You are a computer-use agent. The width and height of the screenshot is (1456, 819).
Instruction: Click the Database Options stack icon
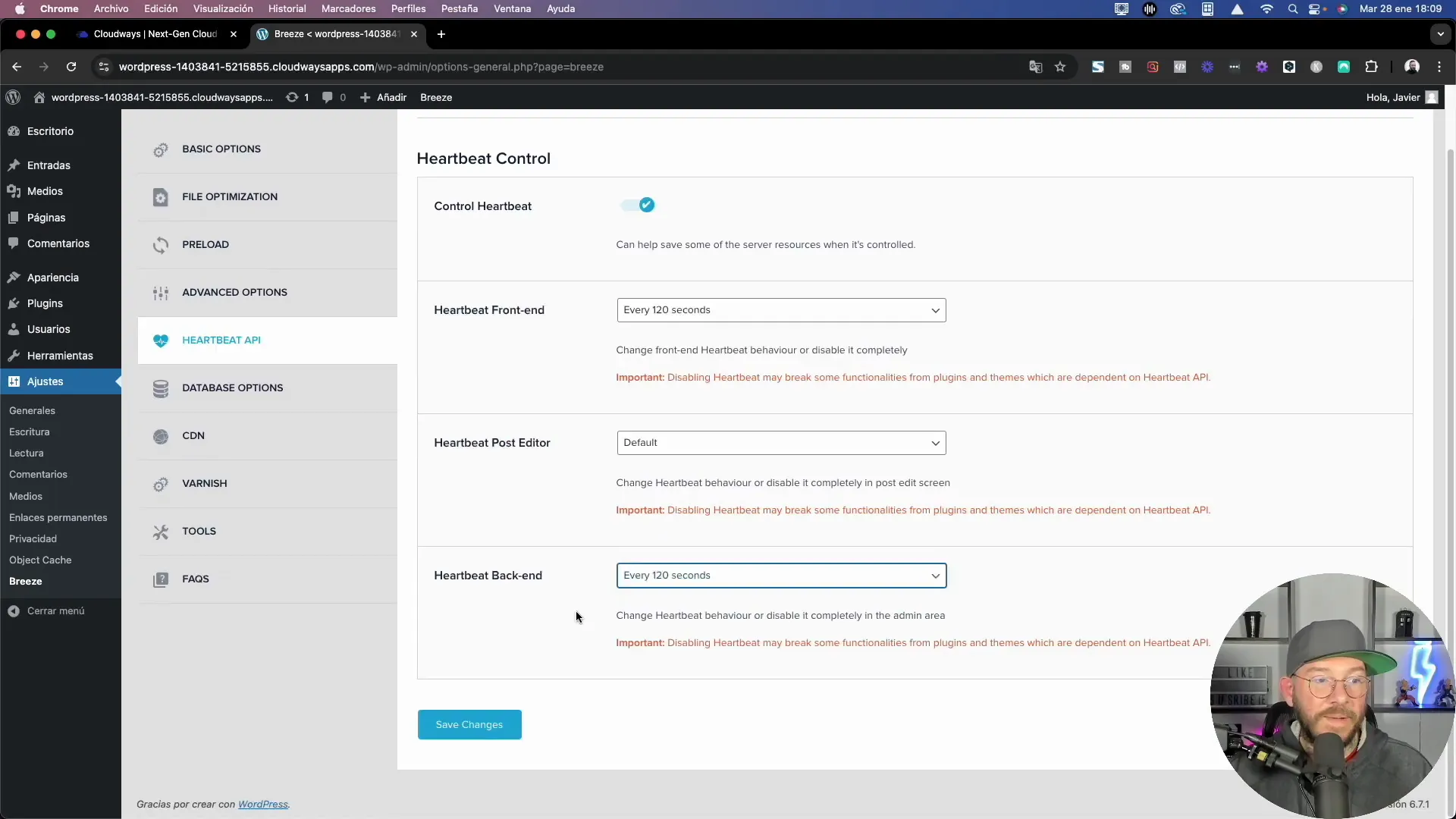pyautogui.click(x=161, y=388)
